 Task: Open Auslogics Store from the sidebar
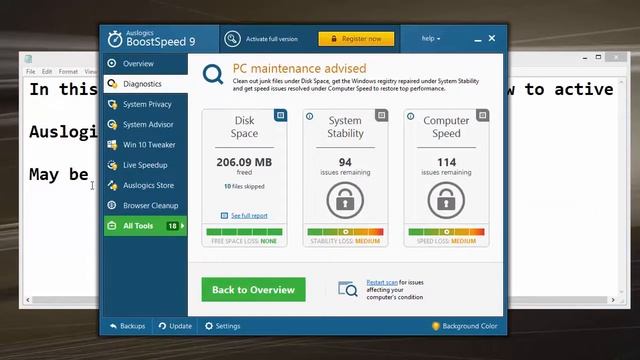(x=146, y=185)
